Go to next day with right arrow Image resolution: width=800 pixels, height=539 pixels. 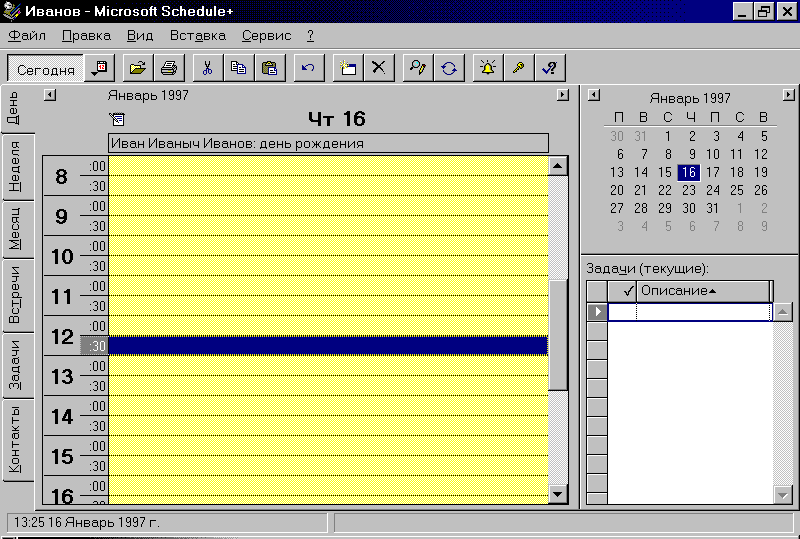click(562, 95)
